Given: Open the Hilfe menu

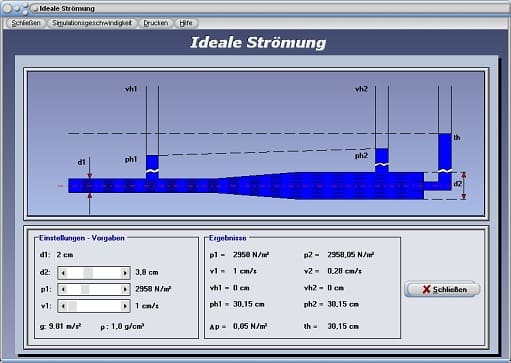Looking at the screenshot, I should tap(186, 23).
